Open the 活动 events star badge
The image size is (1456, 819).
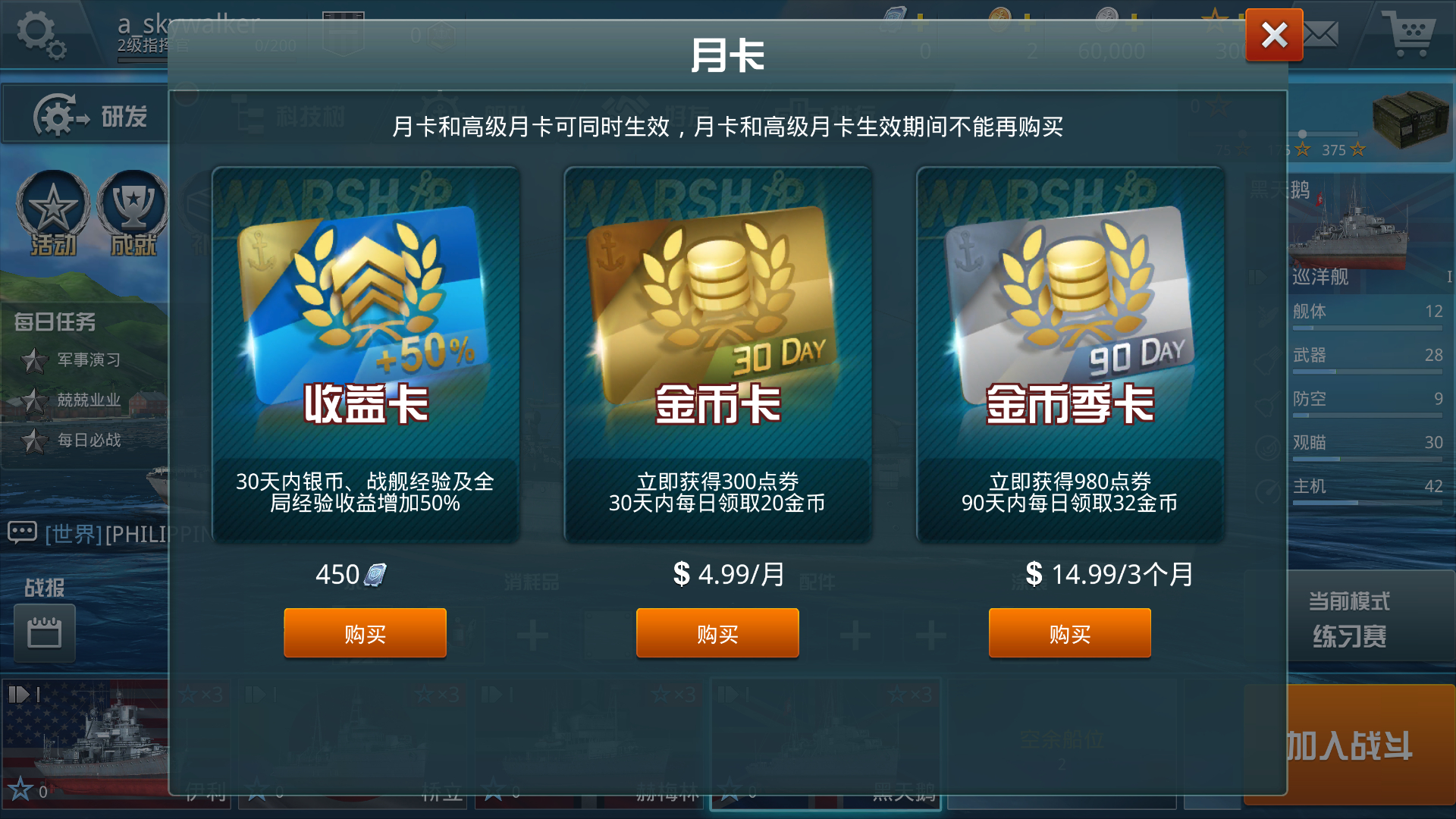tap(53, 213)
